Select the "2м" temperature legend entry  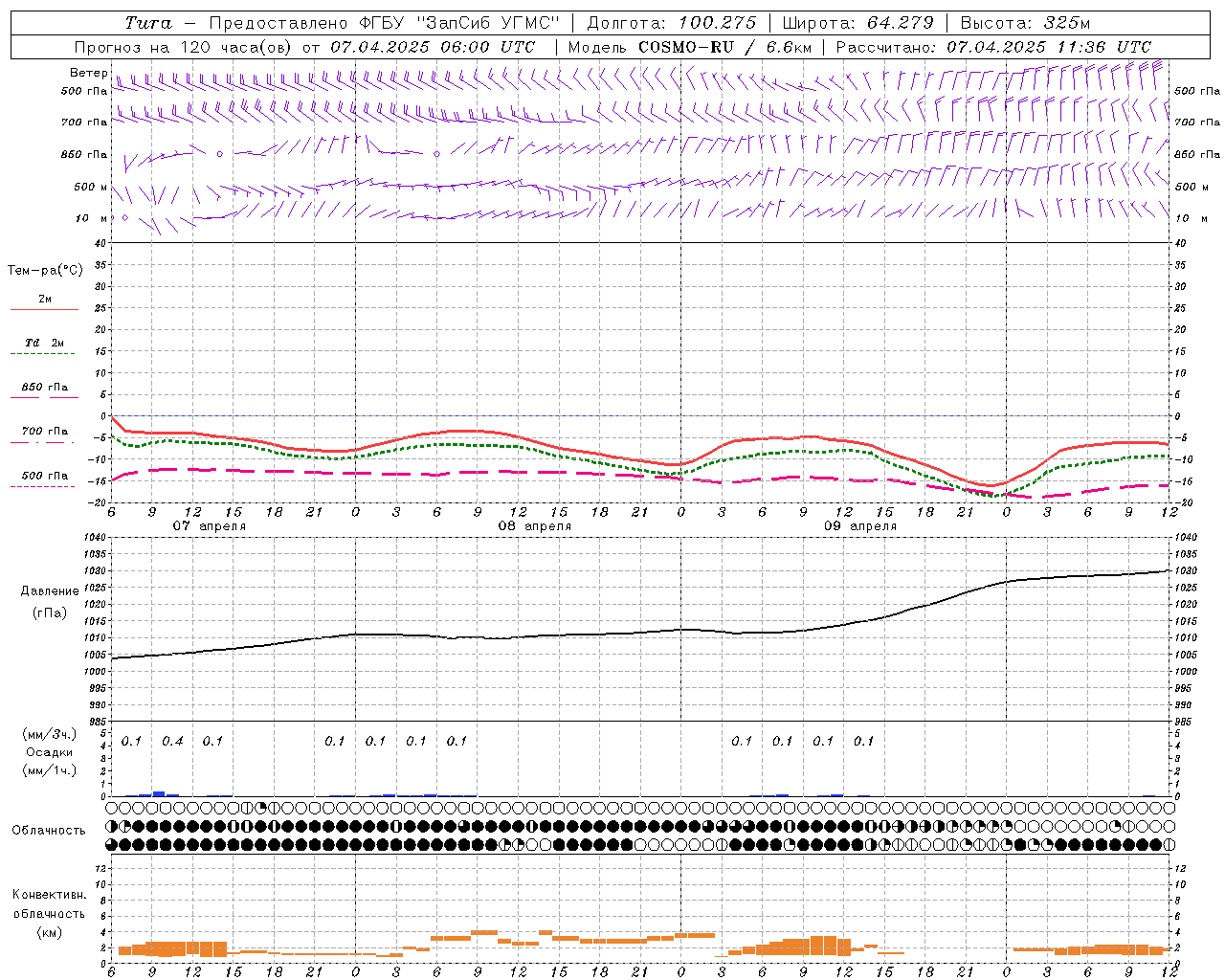[x=45, y=299]
